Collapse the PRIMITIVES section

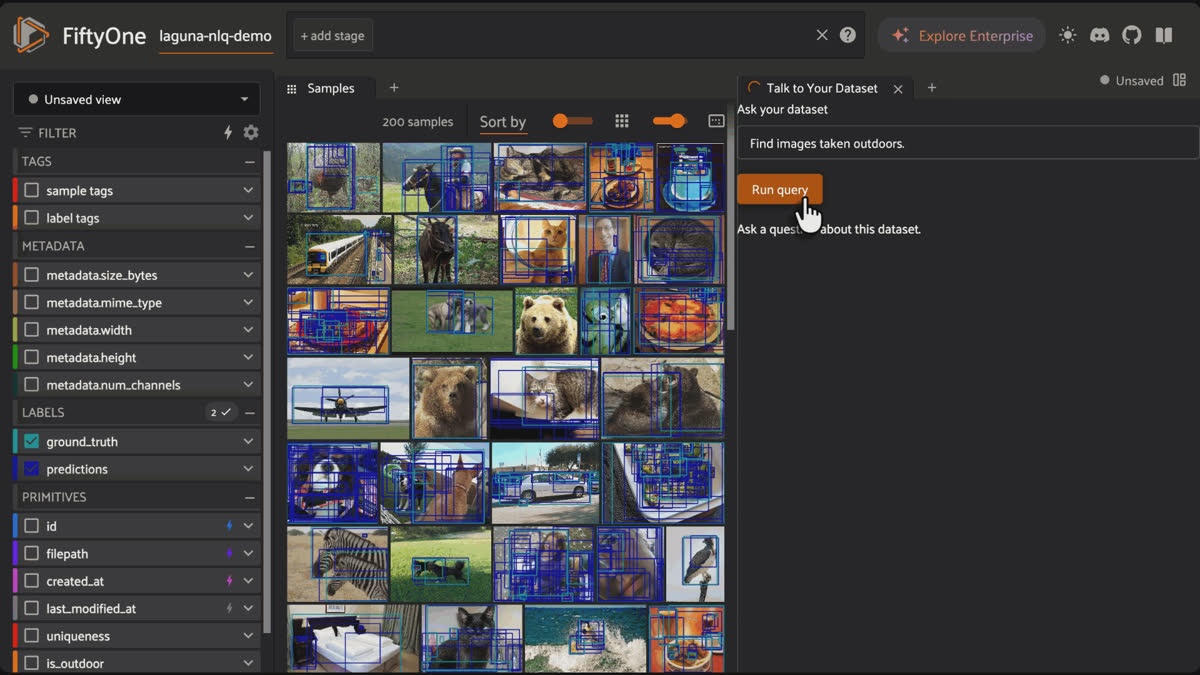click(x=249, y=497)
